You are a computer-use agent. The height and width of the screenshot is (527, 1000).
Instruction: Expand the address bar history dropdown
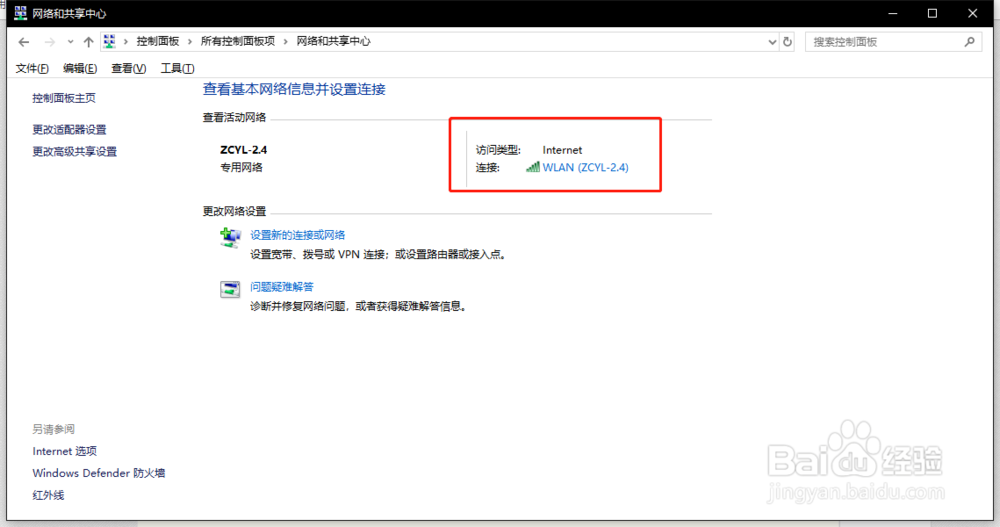coord(772,42)
